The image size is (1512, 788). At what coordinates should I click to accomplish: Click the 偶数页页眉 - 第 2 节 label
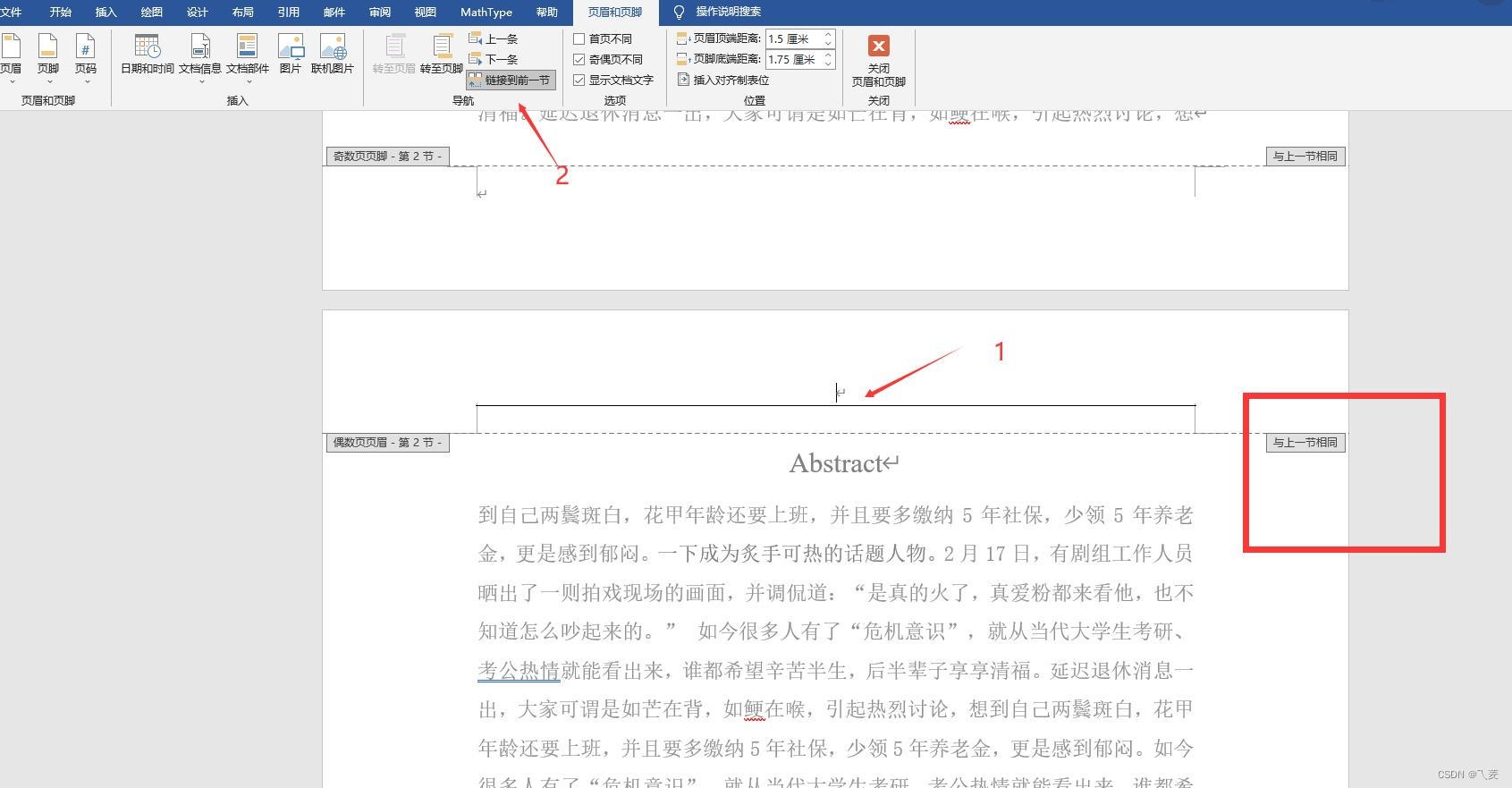[387, 443]
